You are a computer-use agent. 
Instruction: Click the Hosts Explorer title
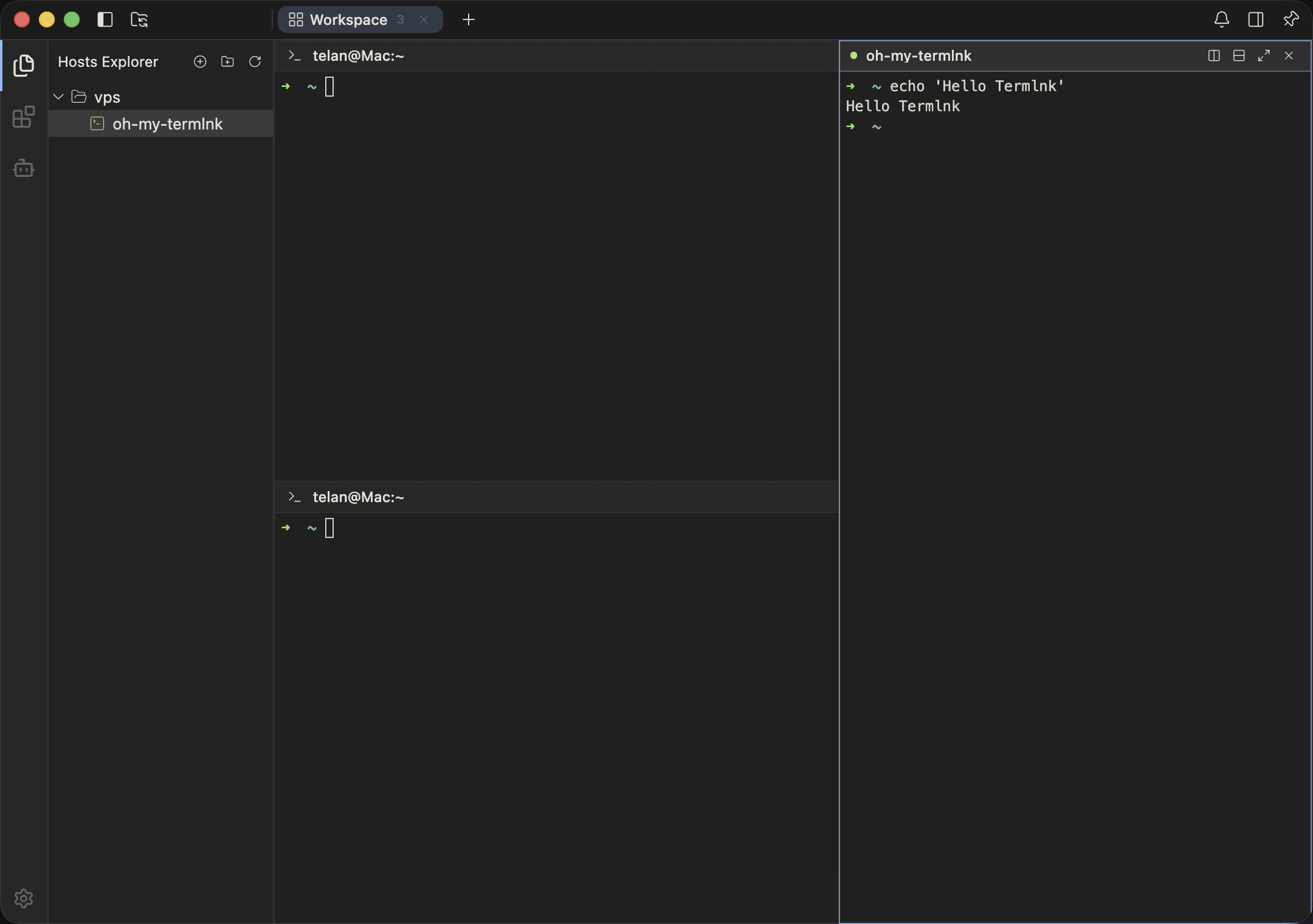(x=108, y=61)
